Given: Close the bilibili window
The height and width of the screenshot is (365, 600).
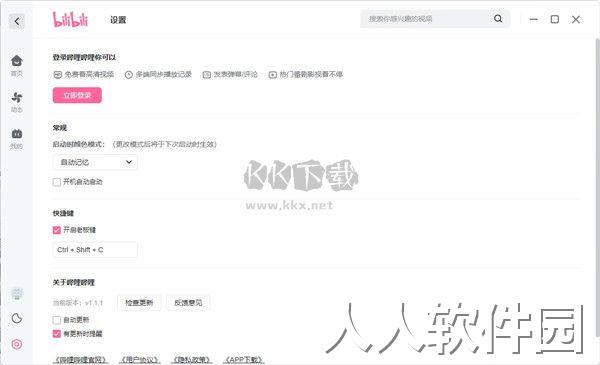Looking at the screenshot, I should click(576, 19).
